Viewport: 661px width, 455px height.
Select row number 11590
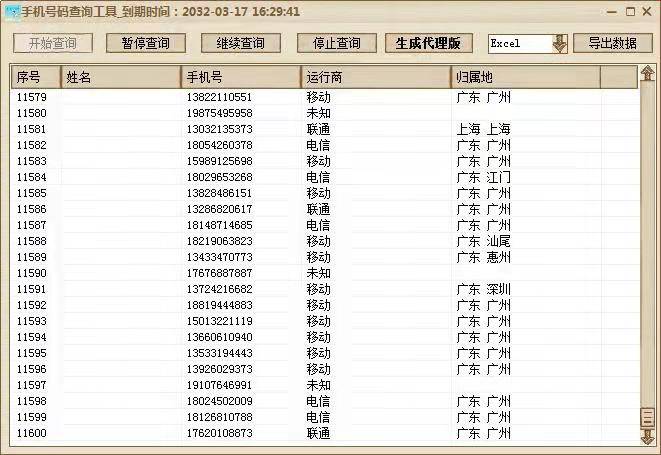32,274
